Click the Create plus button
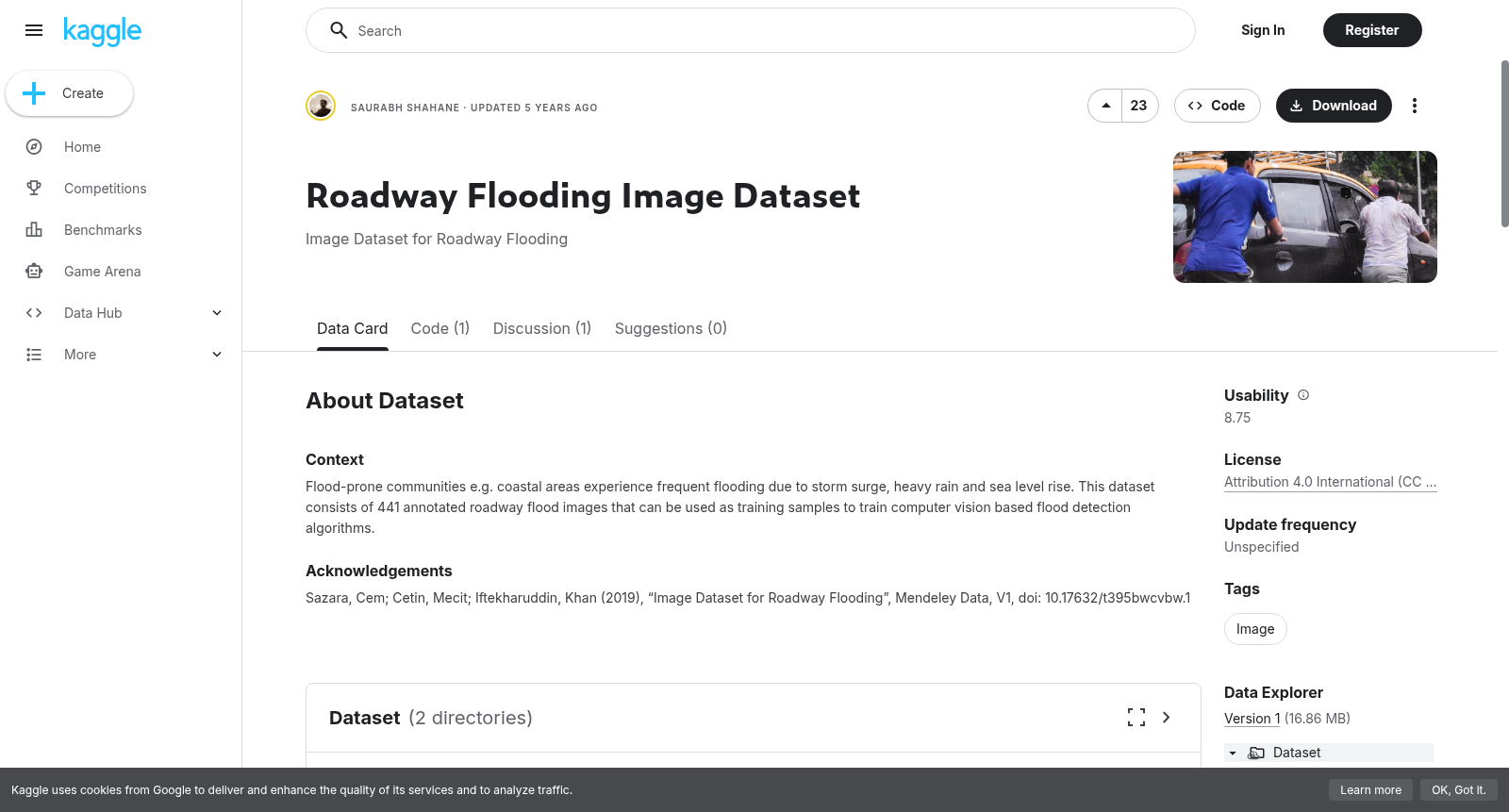This screenshot has height=812, width=1509. pyautogui.click(x=70, y=93)
